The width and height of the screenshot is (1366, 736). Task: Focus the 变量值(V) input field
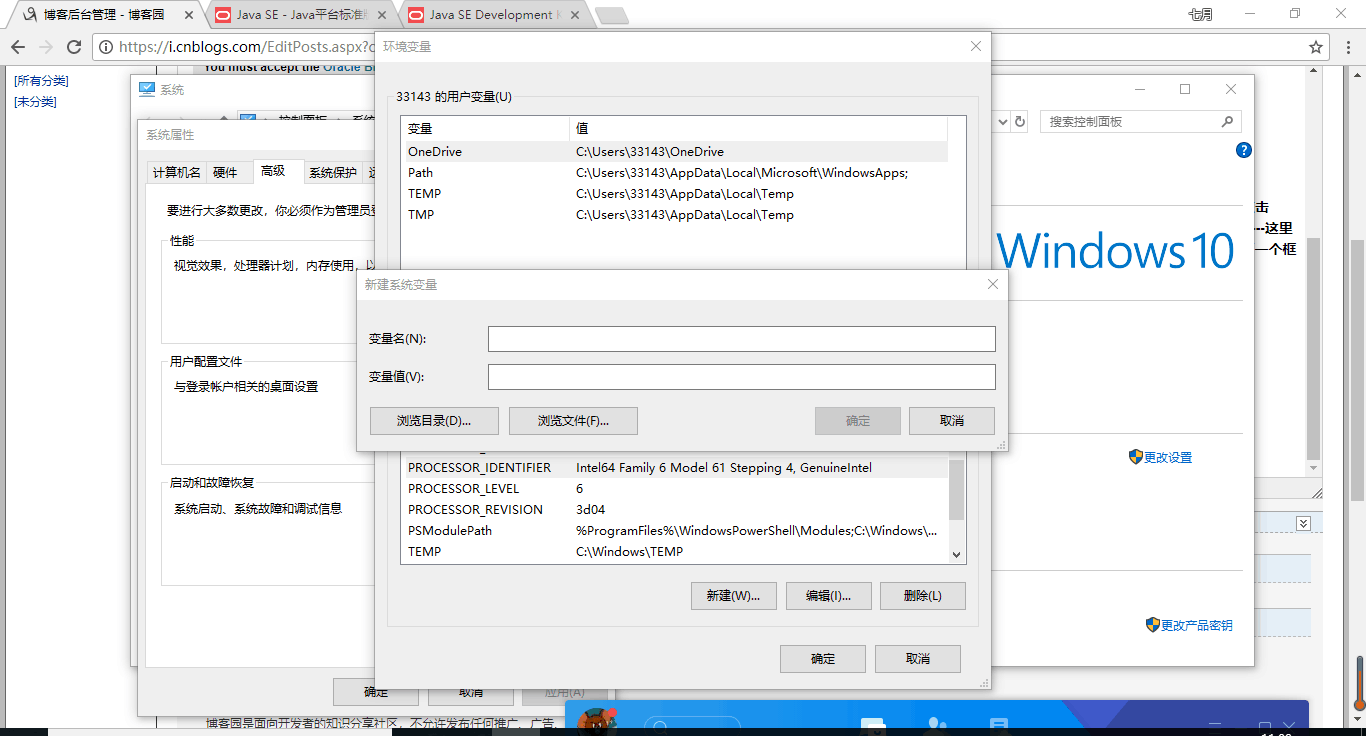click(742, 377)
